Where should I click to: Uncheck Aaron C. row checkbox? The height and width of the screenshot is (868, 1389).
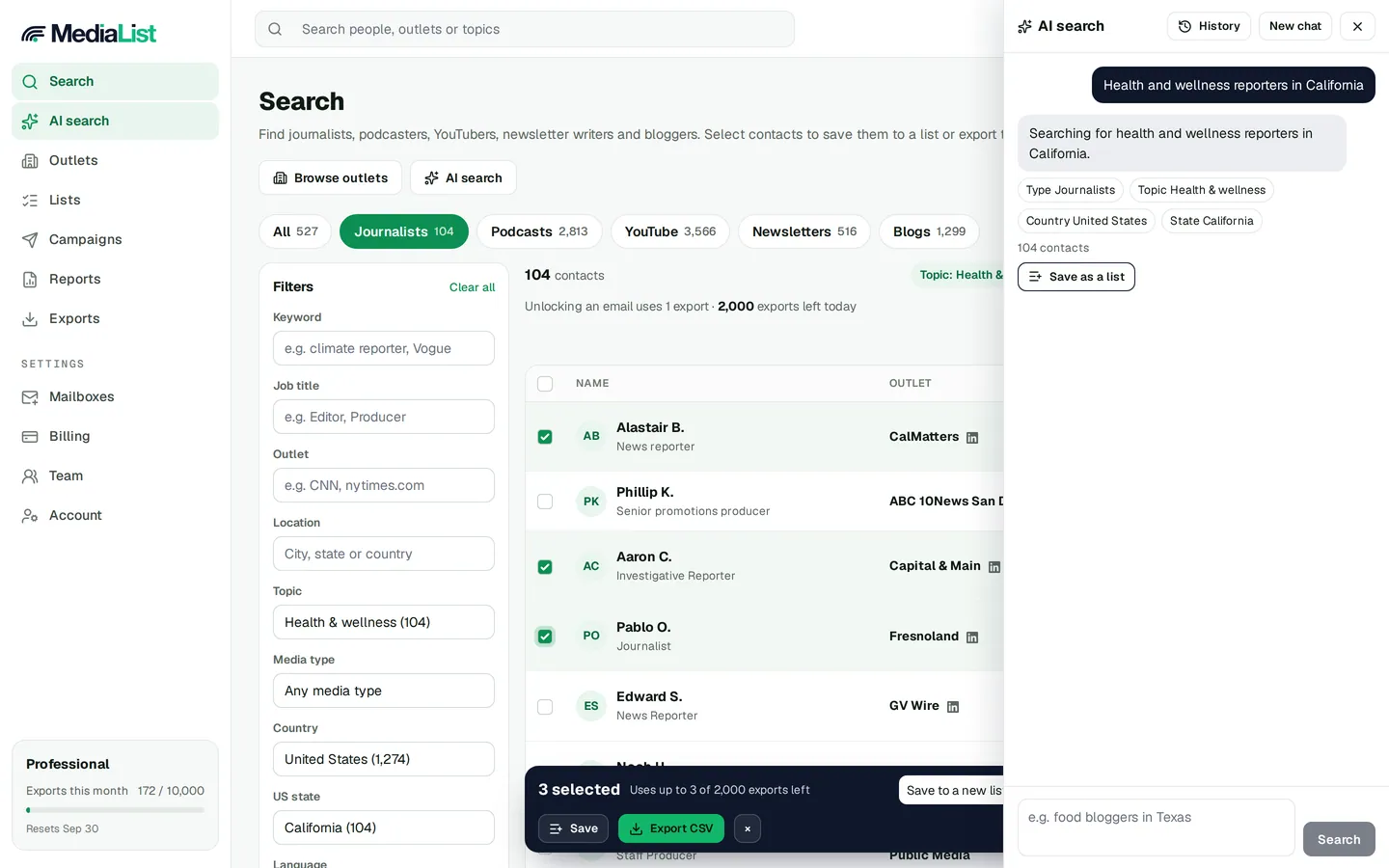(545, 567)
